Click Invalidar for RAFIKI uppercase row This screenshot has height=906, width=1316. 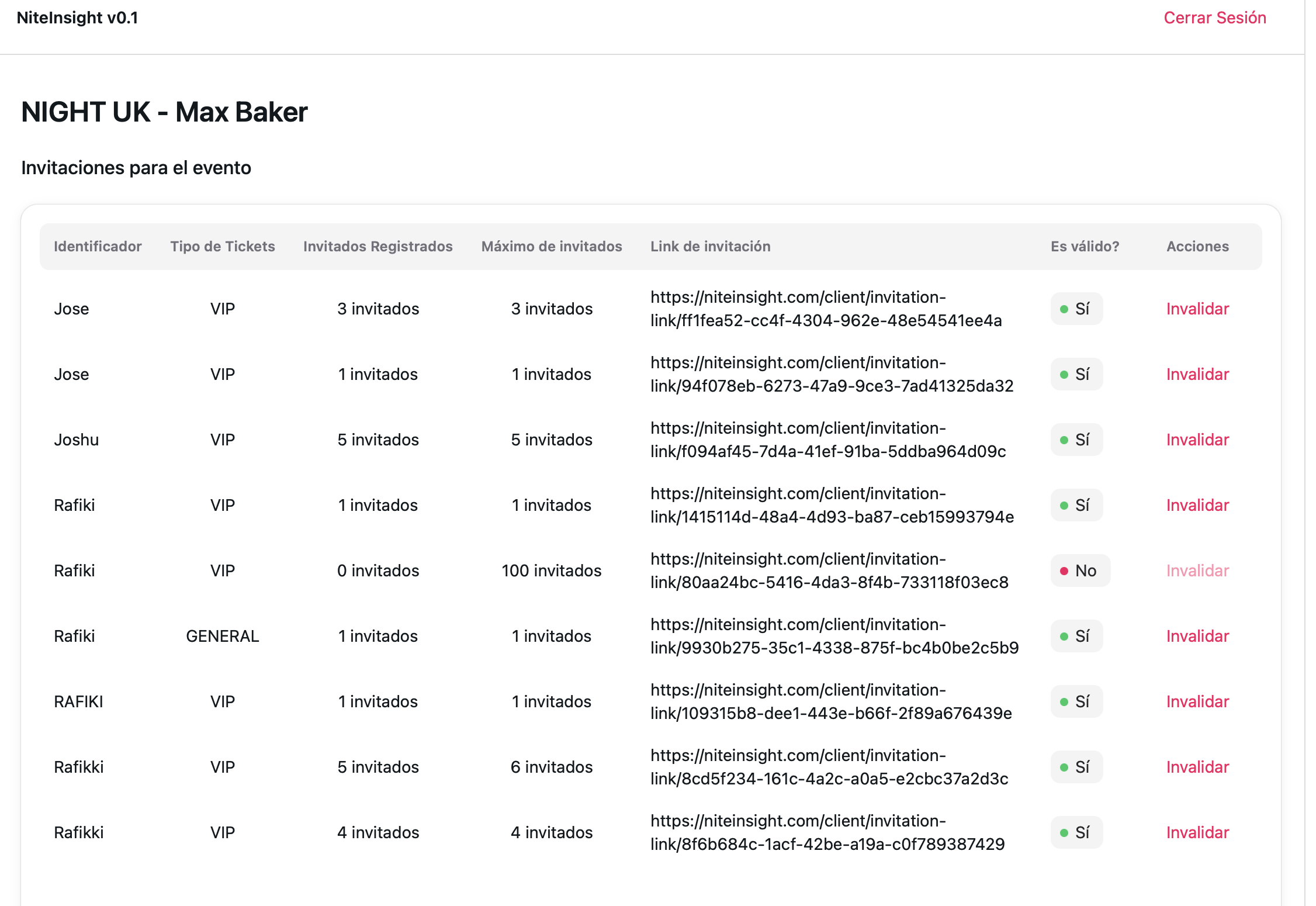pos(1197,701)
